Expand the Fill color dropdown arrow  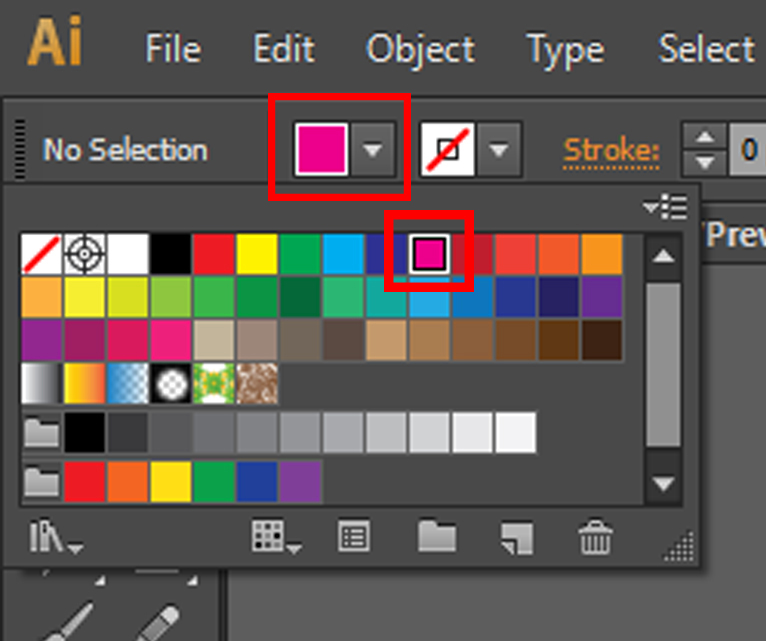coord(372,150)
